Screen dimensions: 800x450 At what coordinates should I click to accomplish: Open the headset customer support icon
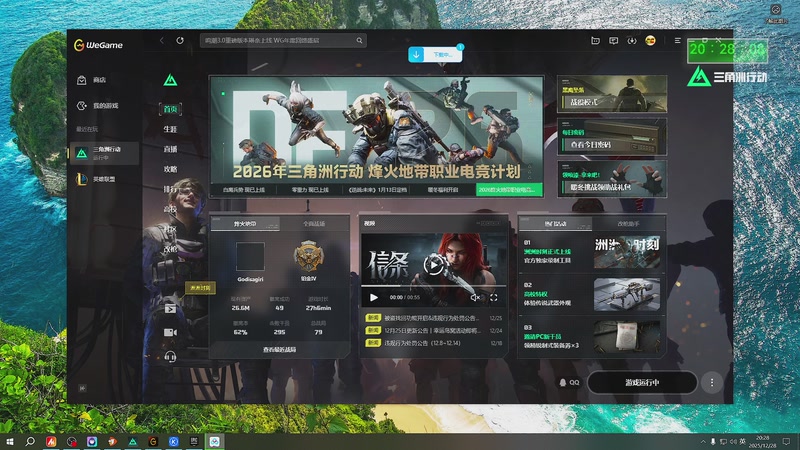click(170, 356)
